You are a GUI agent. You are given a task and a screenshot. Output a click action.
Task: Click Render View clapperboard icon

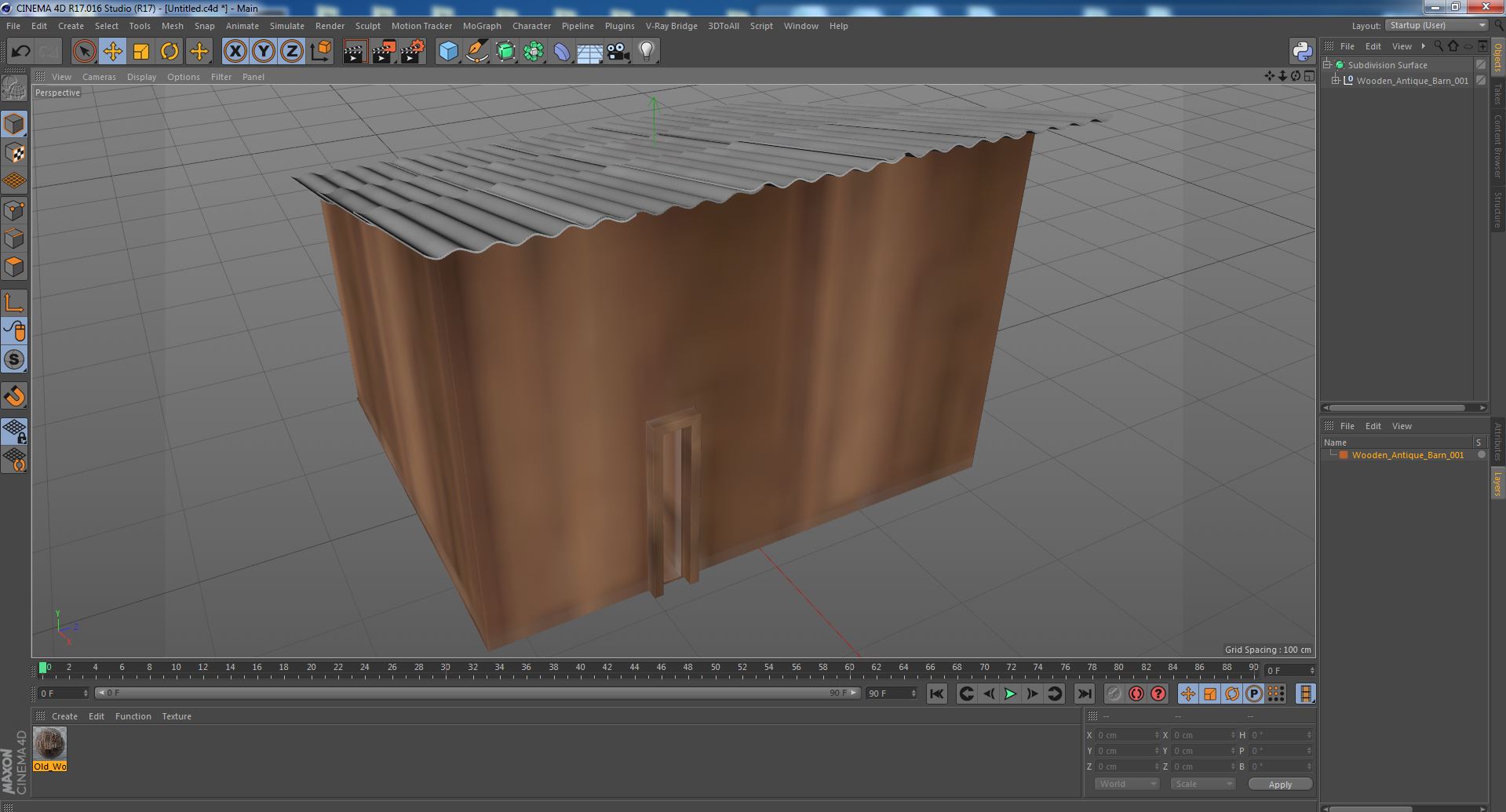[355, 52]
